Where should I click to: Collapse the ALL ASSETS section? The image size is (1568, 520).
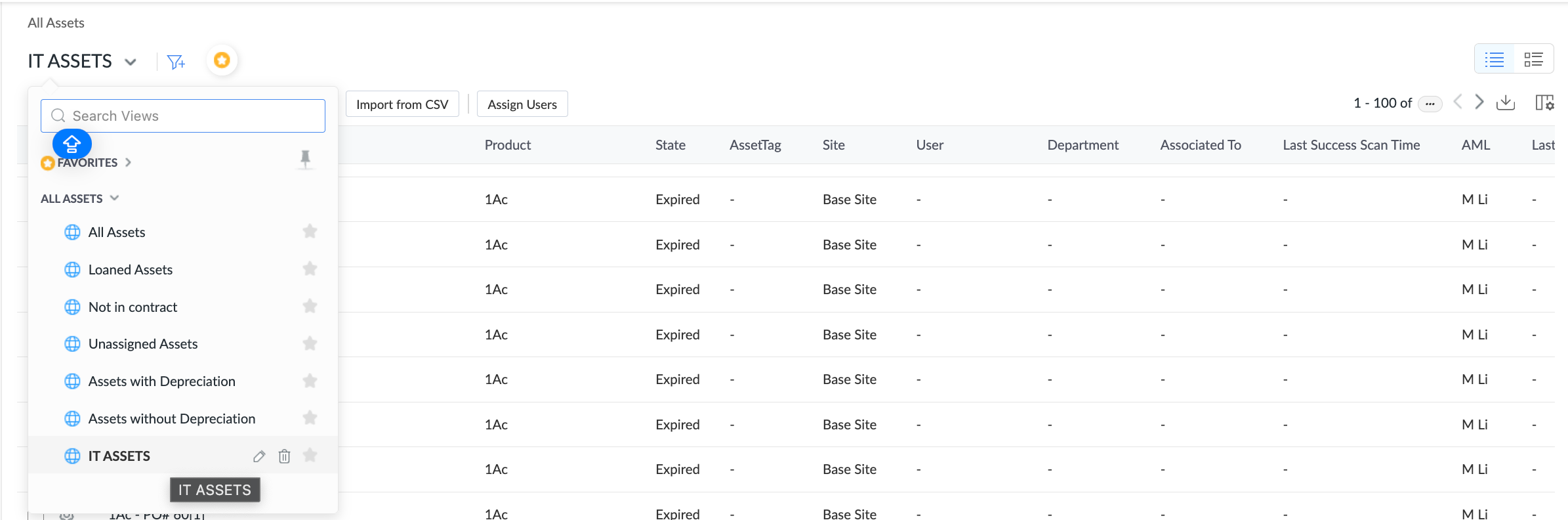tap(114, 198)
